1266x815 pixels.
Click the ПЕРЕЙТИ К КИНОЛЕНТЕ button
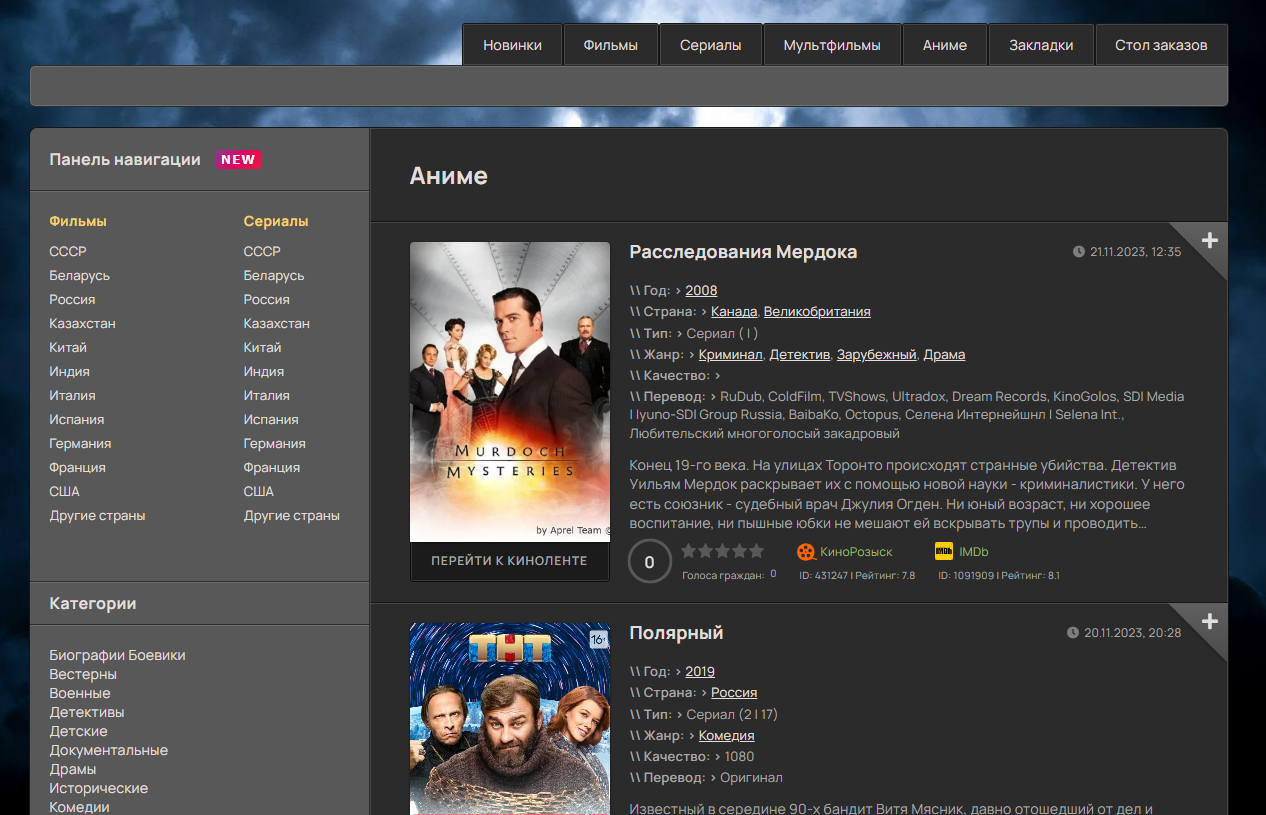point(510,561)
